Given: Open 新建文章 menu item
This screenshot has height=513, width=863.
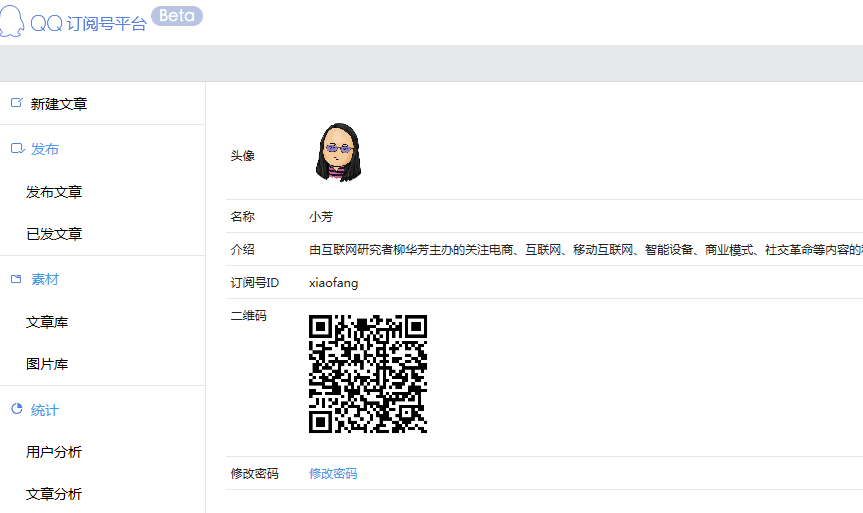Looking at the screenshot, I should [59, 104].
